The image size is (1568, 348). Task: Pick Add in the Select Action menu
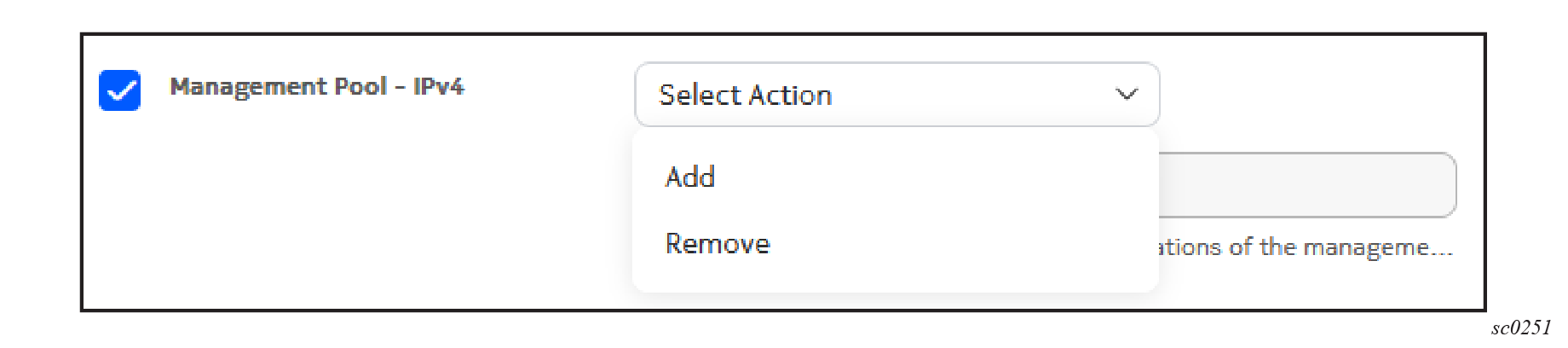[690, 177]
